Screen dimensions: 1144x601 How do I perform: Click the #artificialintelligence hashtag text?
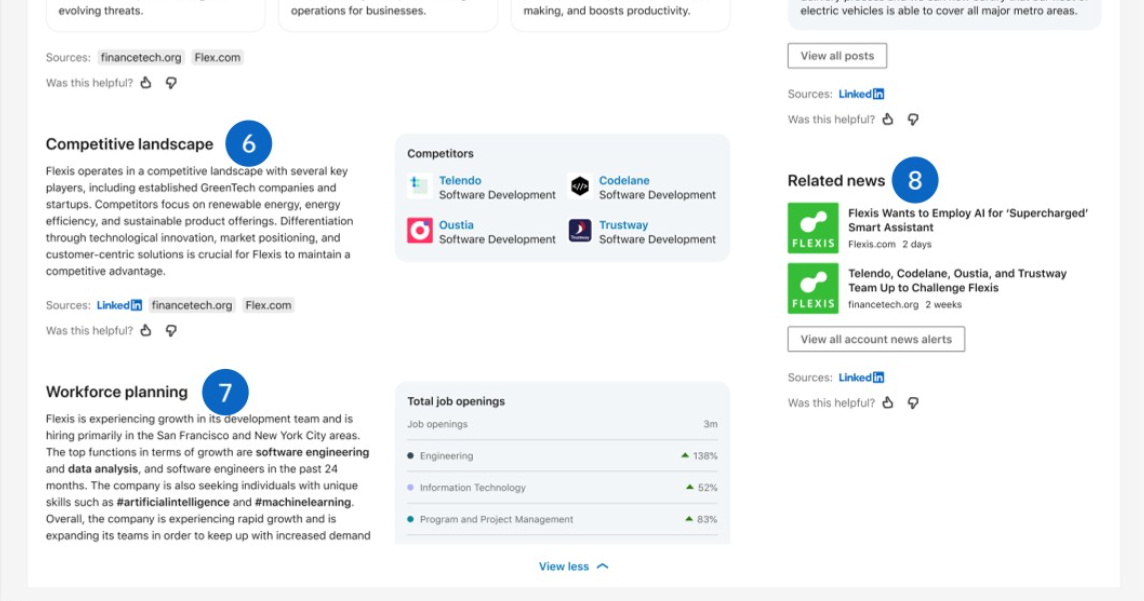click(x=173, y=502)
